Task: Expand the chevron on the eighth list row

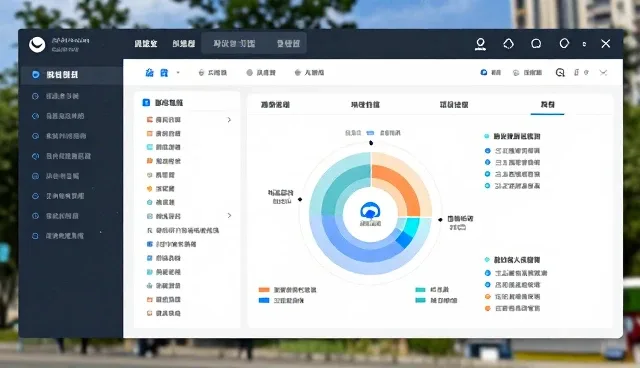Action: pos(229,216)
